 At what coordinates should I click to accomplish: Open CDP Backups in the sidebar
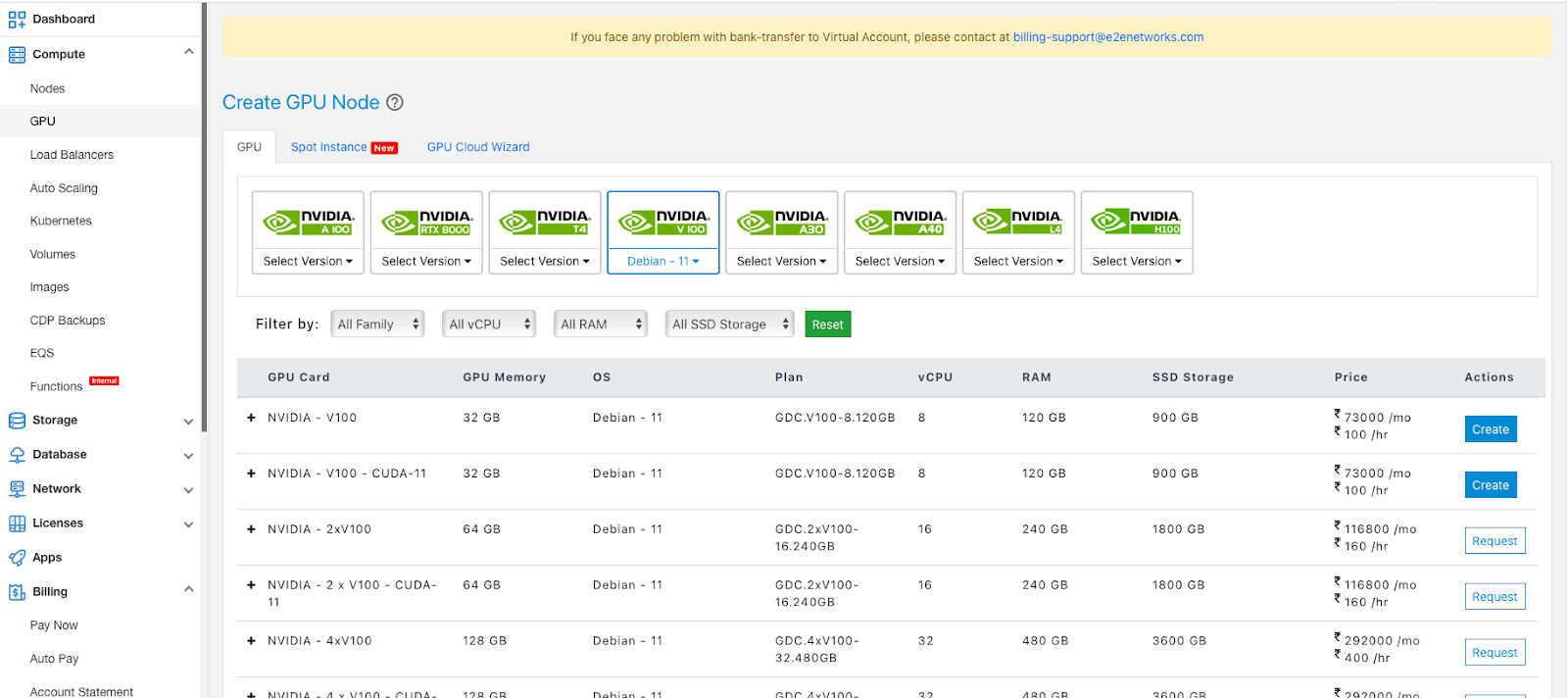click(x=68, y=321)
